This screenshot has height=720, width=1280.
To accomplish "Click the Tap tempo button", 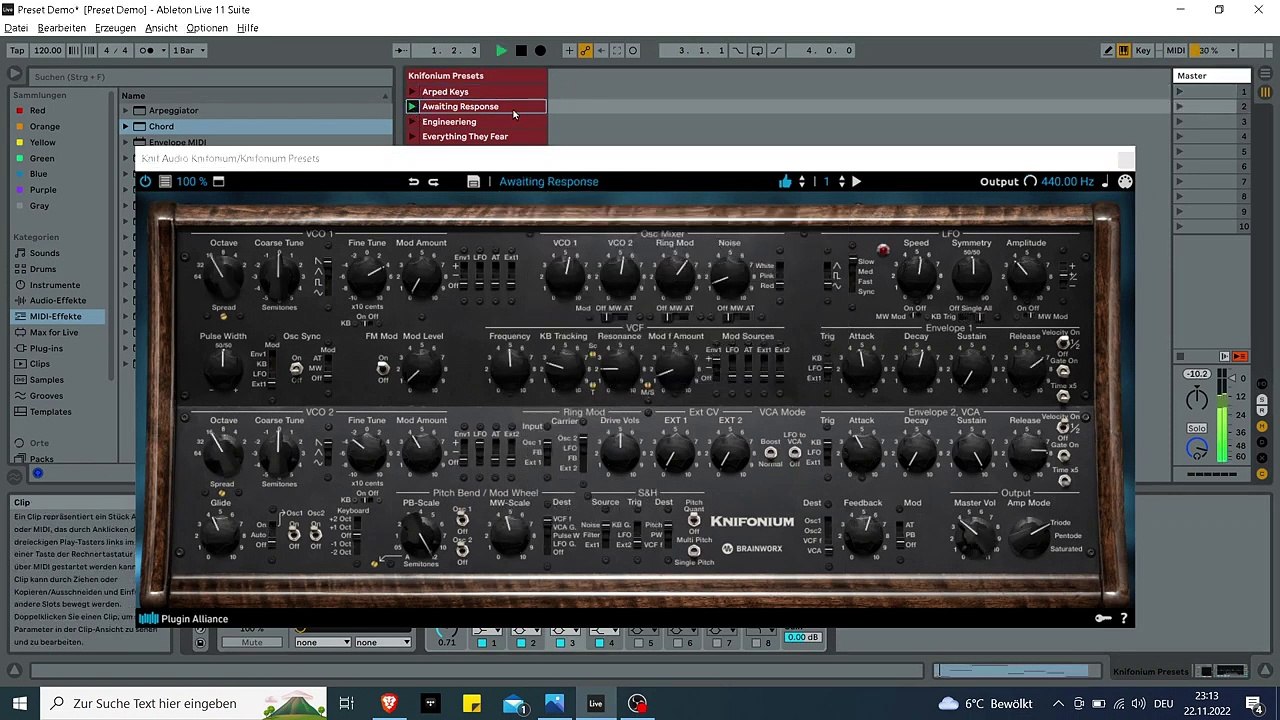I will [x=16, y=51].
